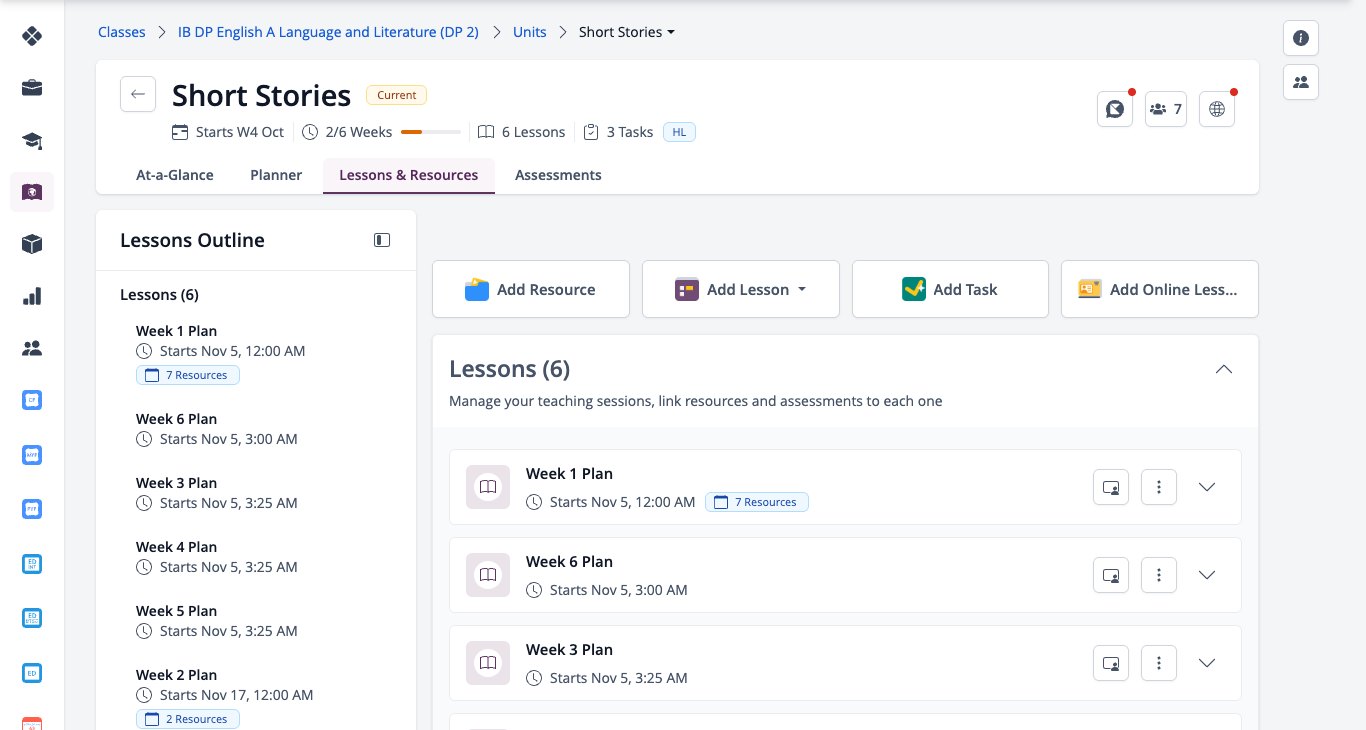Open three-dot menu for Week 6 Plan

point(1159,575)
